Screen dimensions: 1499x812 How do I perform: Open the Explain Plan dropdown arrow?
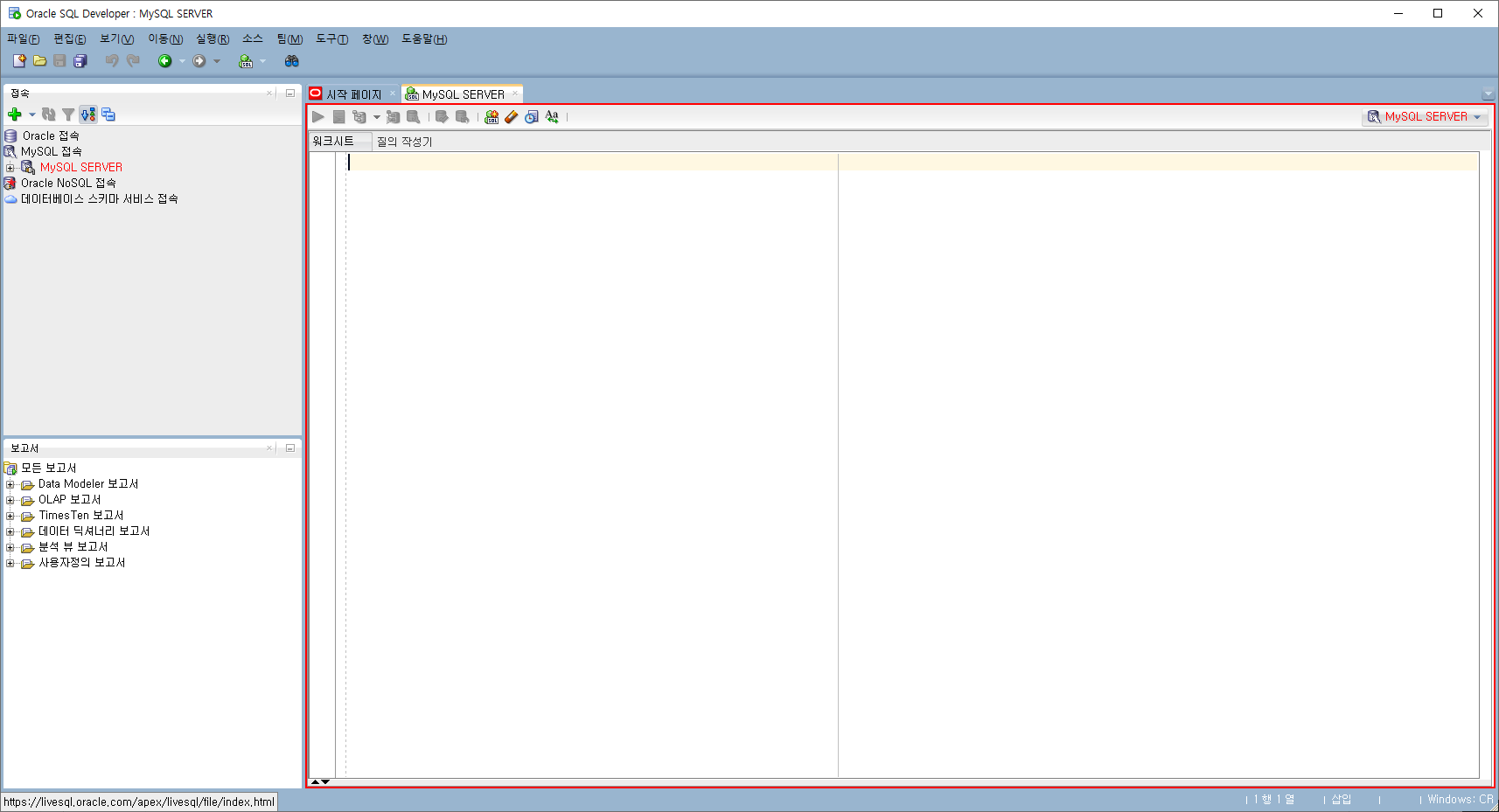point(377,117)
